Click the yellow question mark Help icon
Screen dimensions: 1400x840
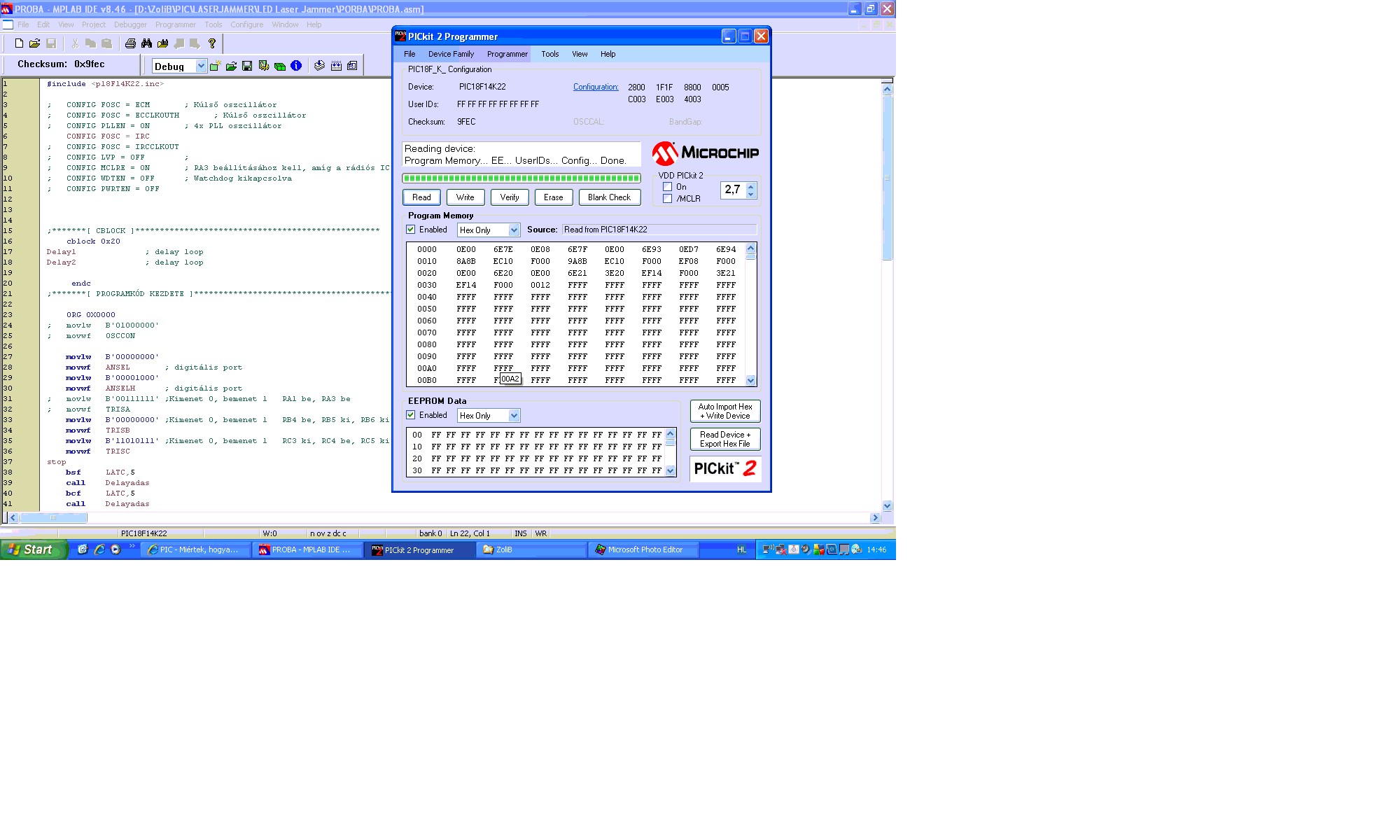point(212,43)
